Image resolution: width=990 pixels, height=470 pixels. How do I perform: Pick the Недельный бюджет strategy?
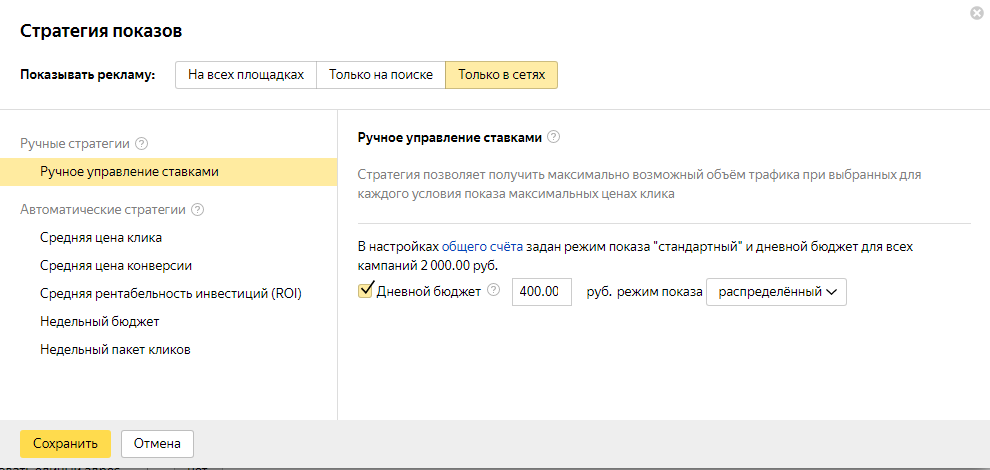pyautogui.click(x=100, y=322)
